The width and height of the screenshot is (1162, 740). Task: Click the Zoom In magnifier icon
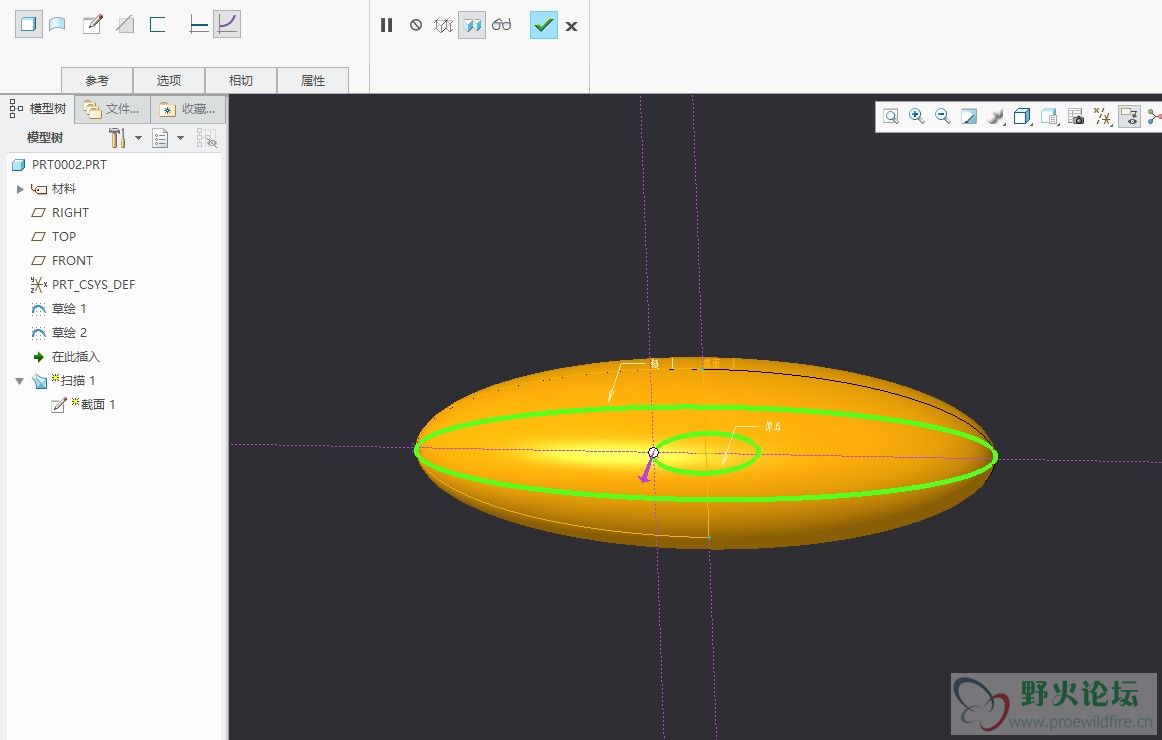pos(917,116)
